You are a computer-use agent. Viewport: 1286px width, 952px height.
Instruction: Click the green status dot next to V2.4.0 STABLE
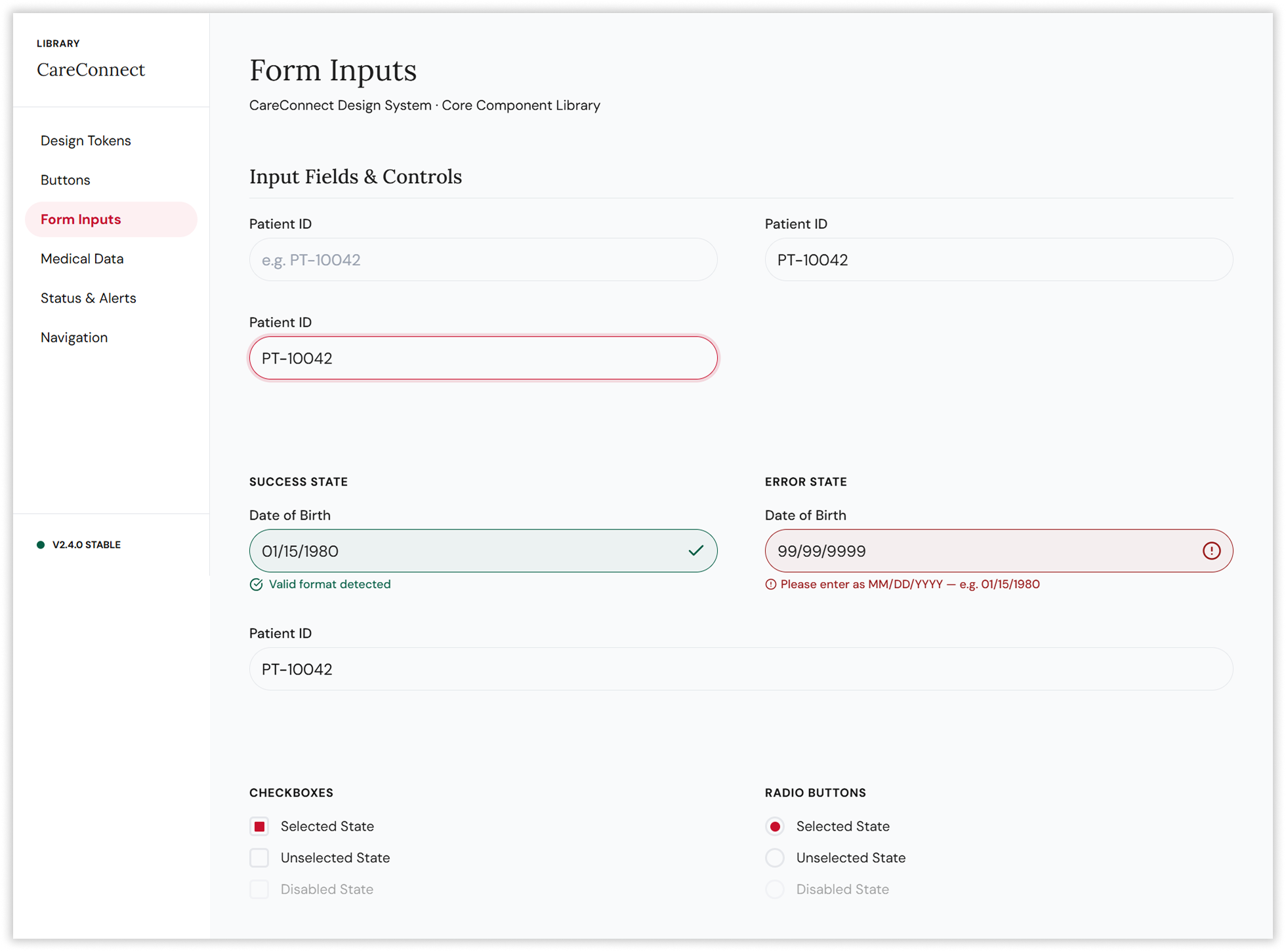pos(41,545)
